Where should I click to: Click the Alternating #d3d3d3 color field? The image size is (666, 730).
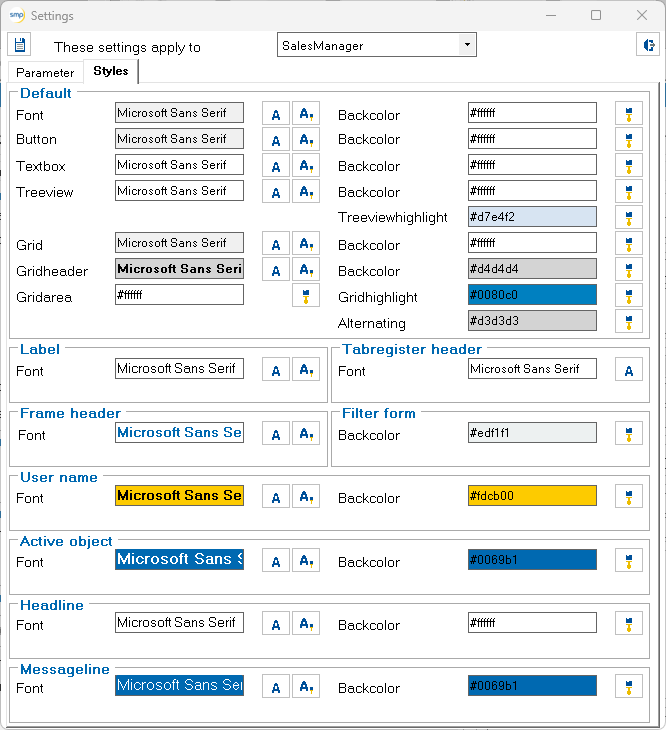(x=532, y=321)
